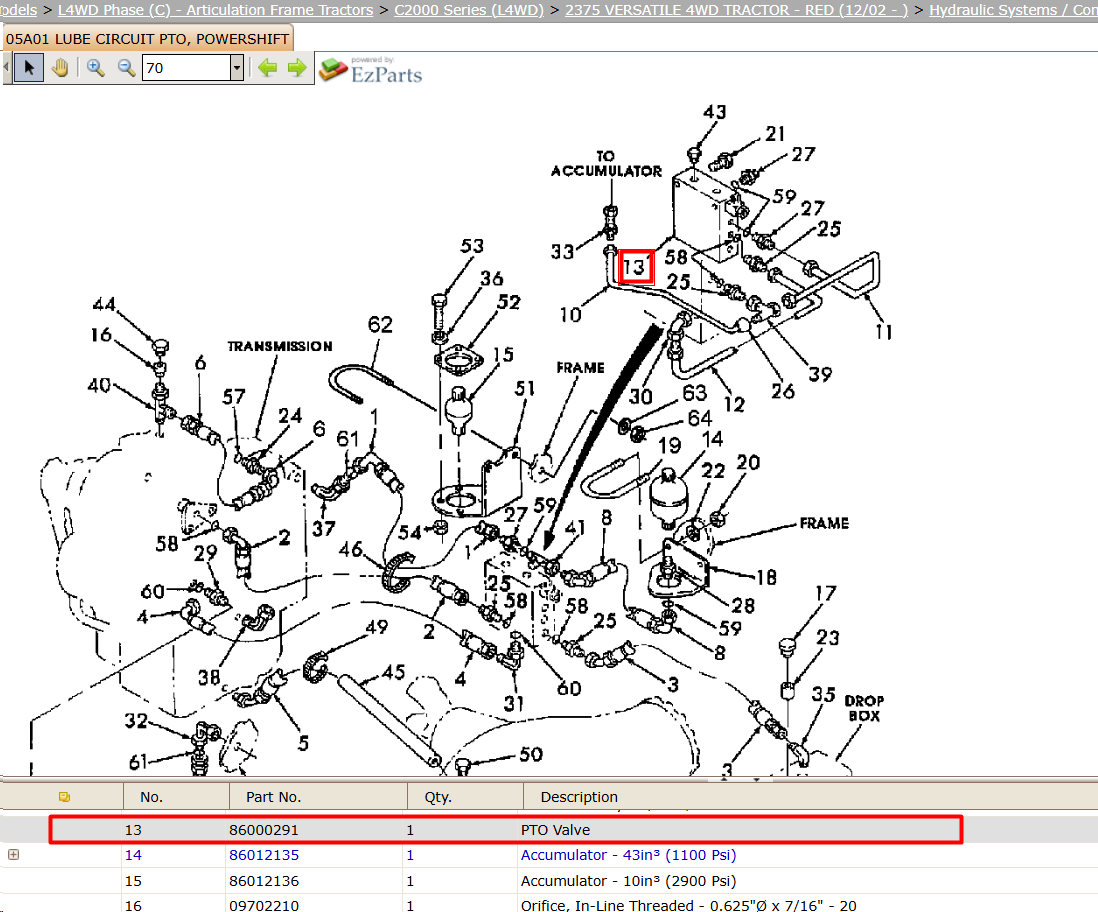Viewport: 1098px width, 912px height.
Task: Click callout 17 on the diagram
Action: click(826, 593)
